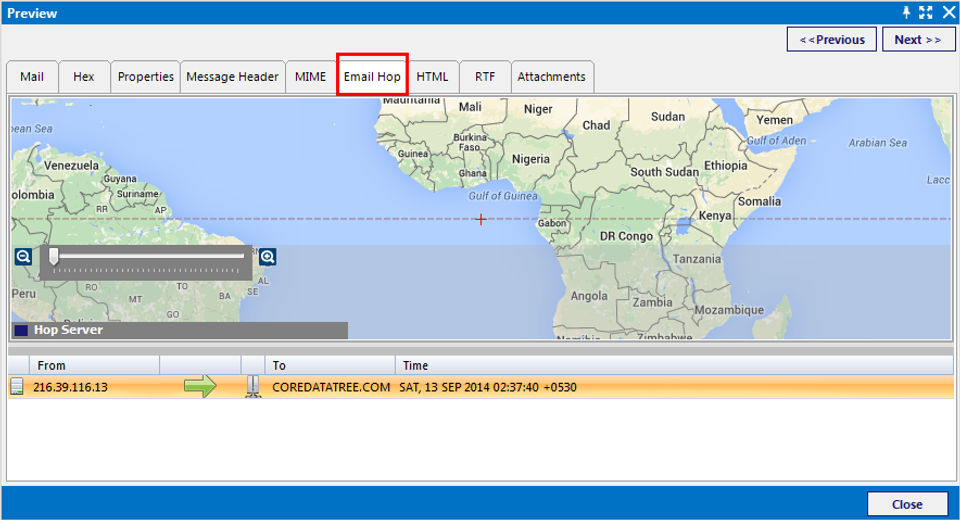Click the map zoom slider handle
960x520 pixels.
[54, 256]
